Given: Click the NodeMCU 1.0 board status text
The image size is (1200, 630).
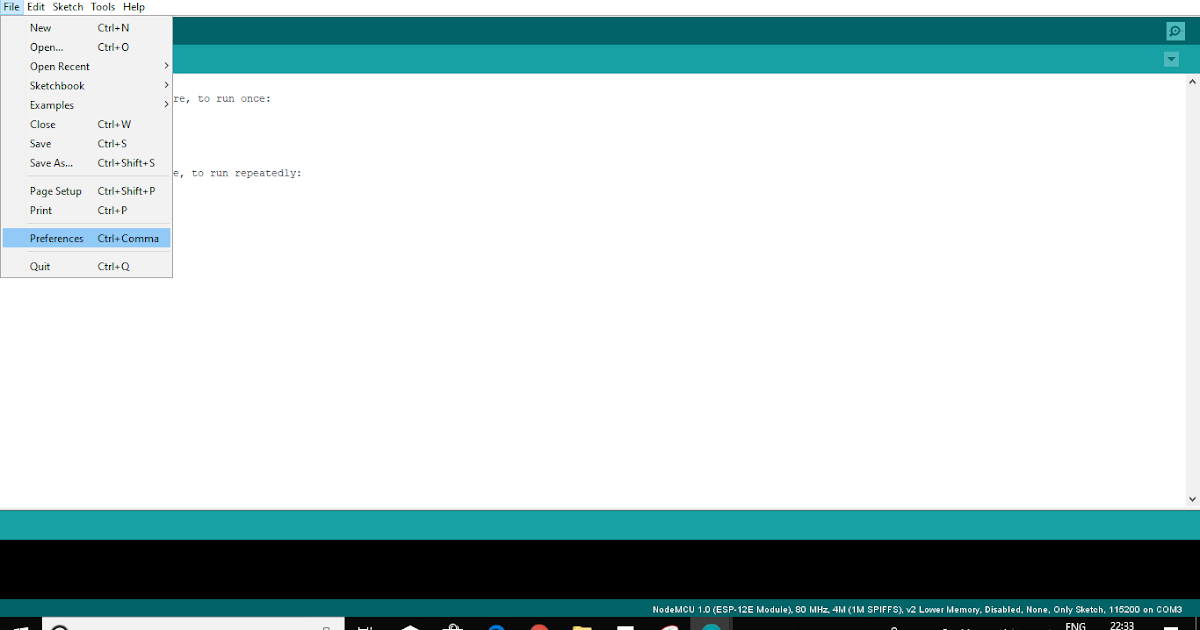Looking at the screenshot, I should (x=917, y=609).
